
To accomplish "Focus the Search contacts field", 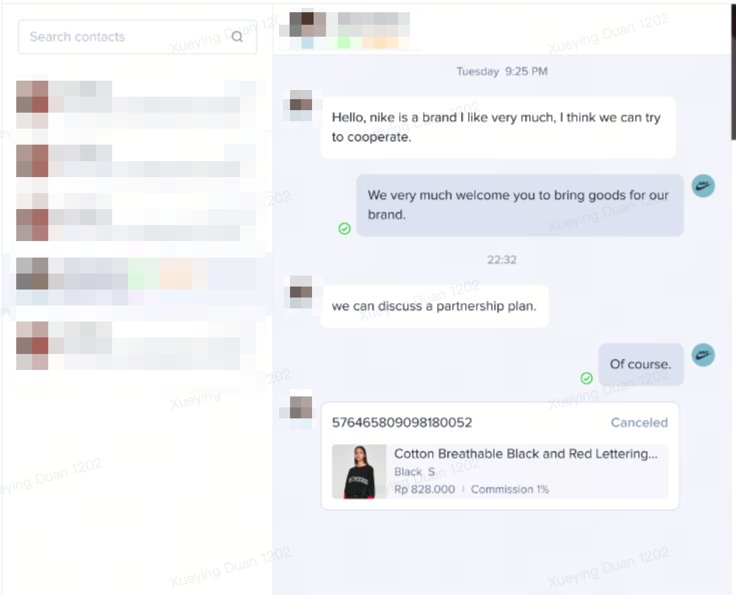I will click(137, 37).
